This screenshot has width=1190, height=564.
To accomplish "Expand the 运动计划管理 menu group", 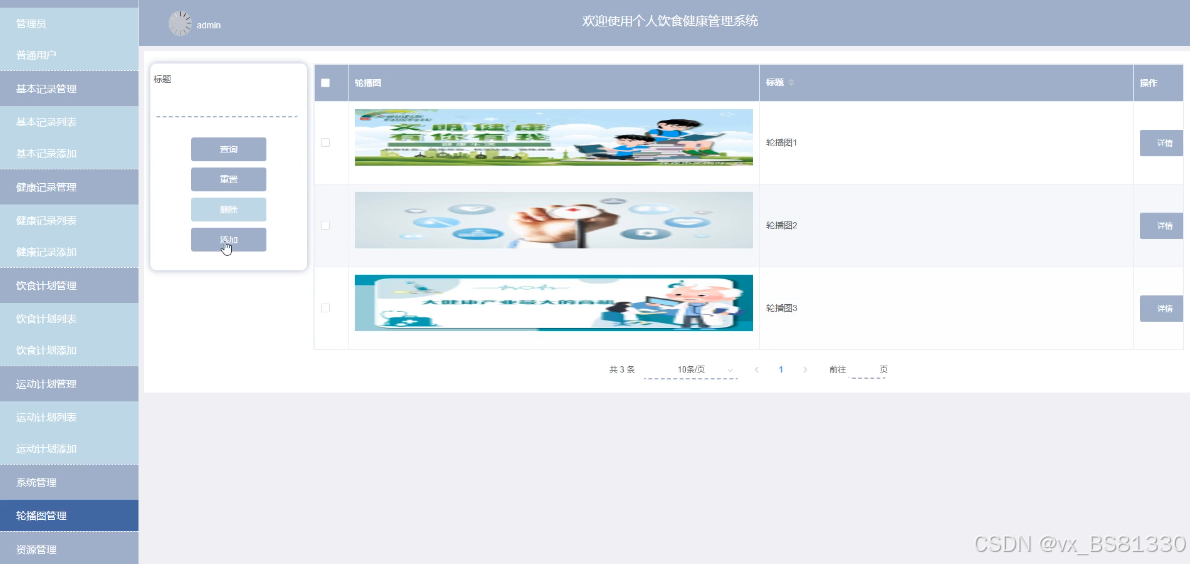I will pyautogui.click(x=69, y=384).
